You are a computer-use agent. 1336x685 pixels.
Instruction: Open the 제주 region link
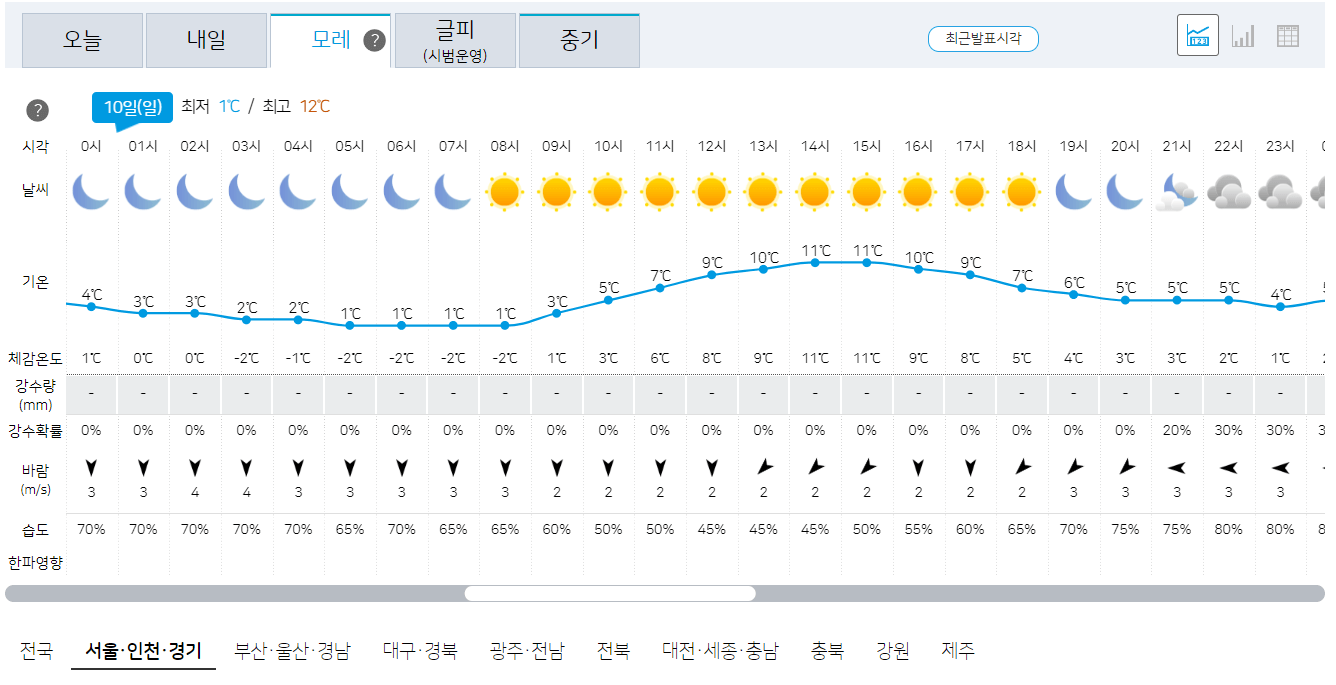pyautogui.click(x=956, y=648)
